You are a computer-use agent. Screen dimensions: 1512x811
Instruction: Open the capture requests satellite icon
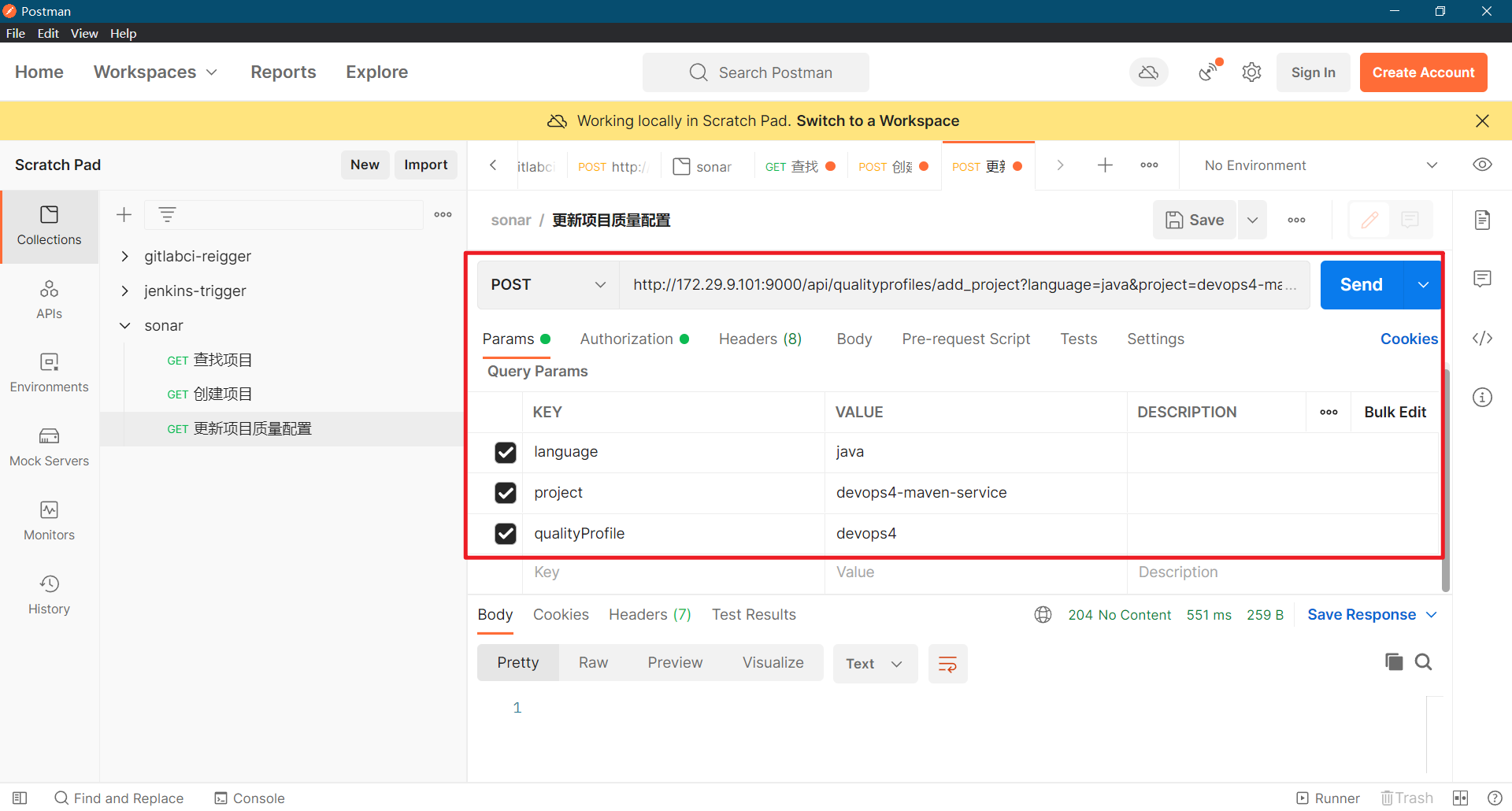click(1209, 72)
